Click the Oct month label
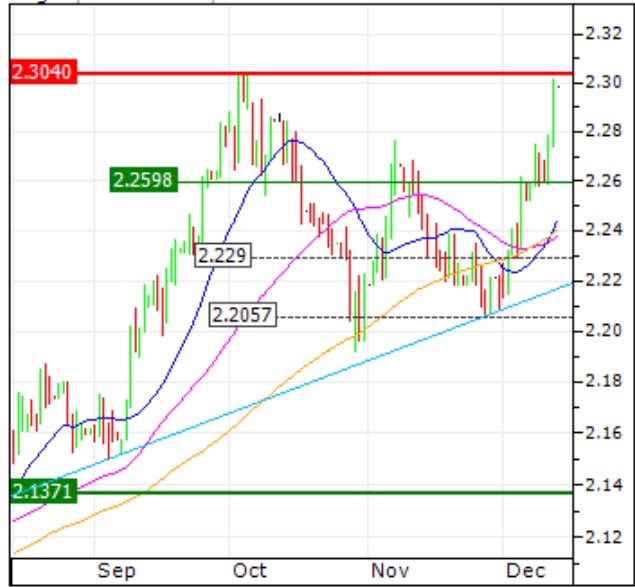Viewport: 635px width, 587px height. point(250,571)
